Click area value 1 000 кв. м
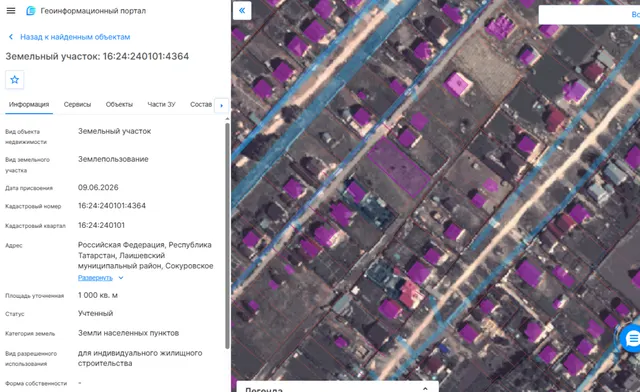Viewport: 640px width, 392px height. (x=98, y=295)
